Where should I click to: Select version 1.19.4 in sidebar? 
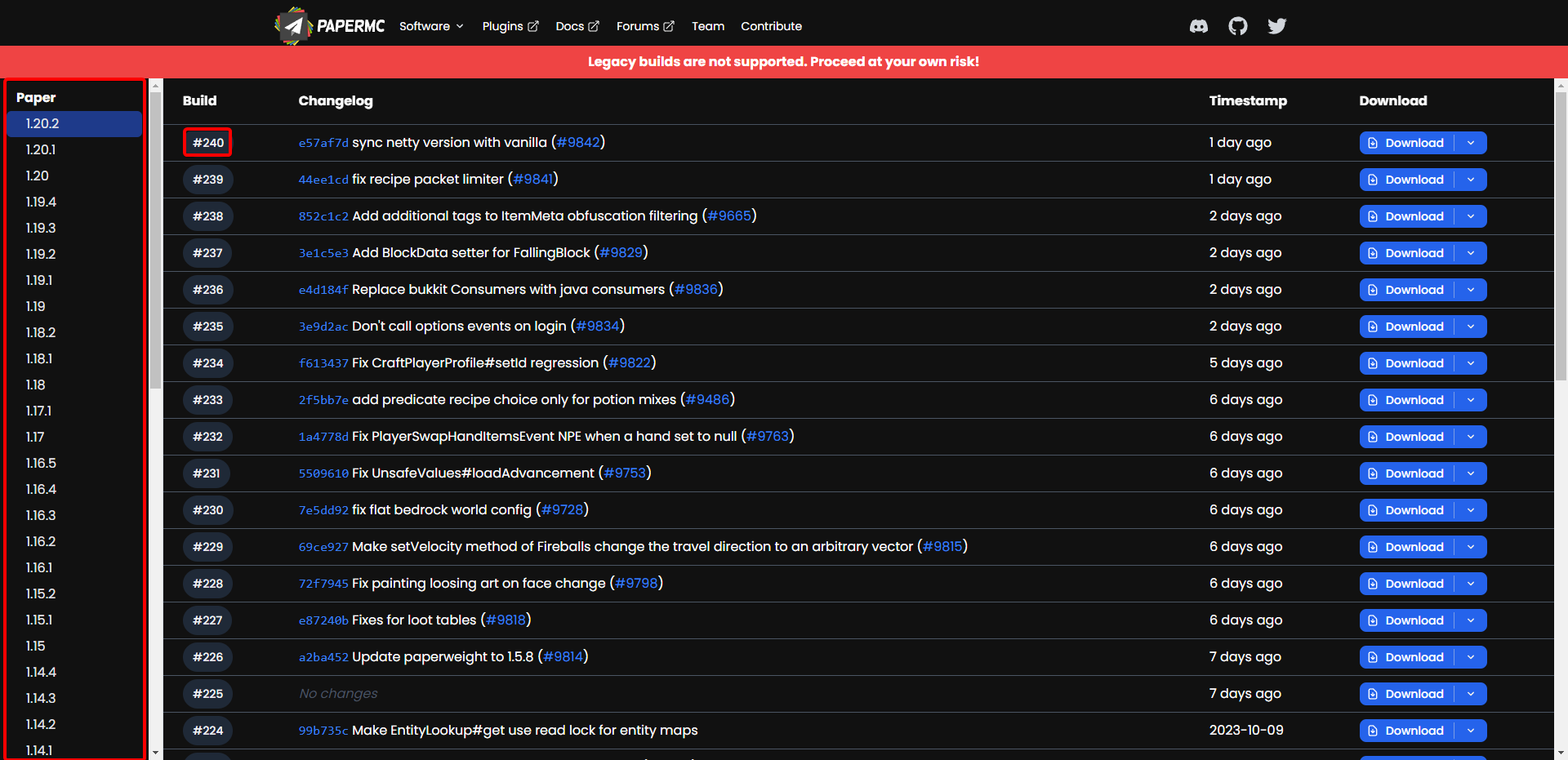pos(41,202)
